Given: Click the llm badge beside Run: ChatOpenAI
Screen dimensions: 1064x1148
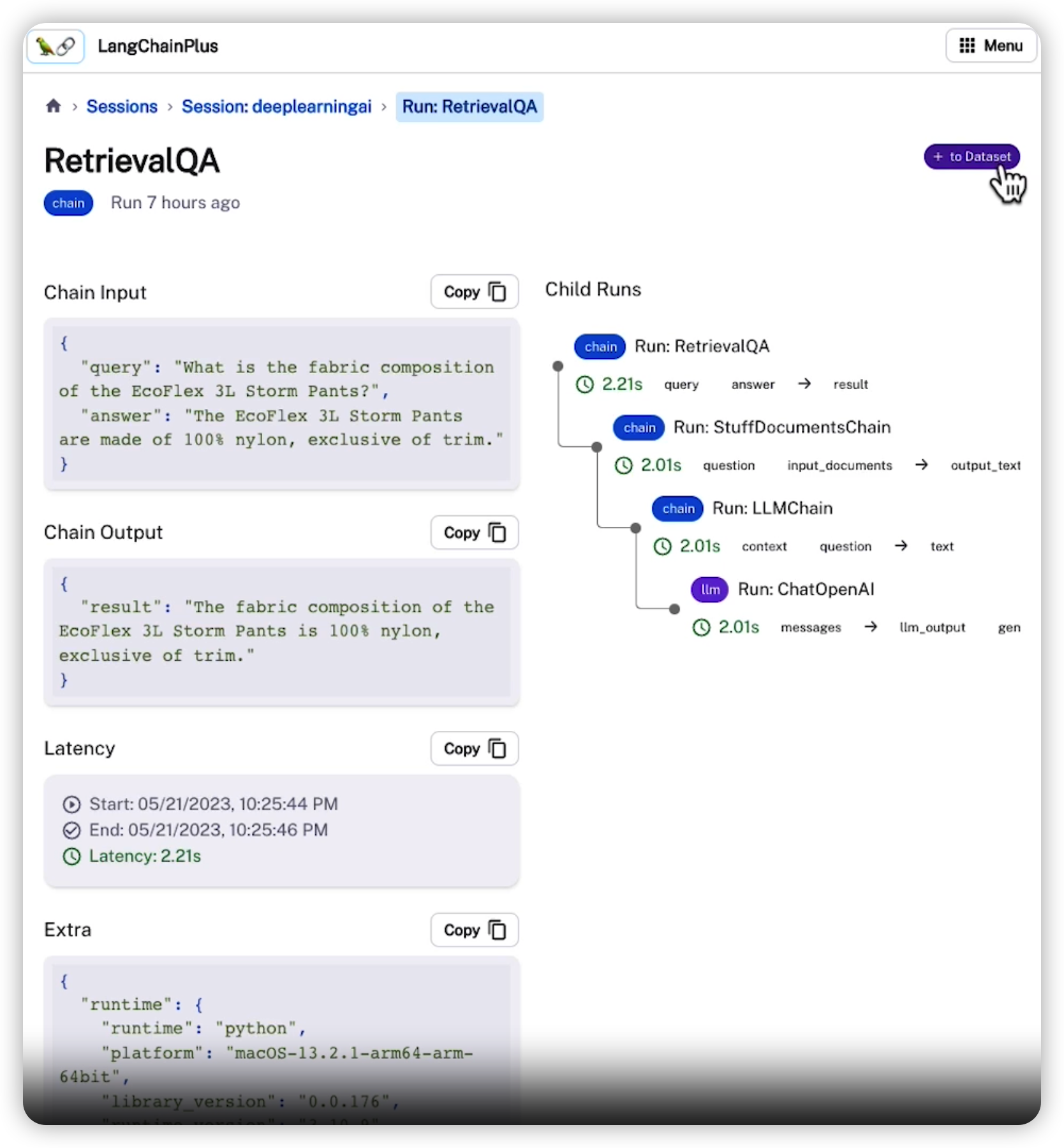Looking at the screenshot, I should (x=710, y=589).
